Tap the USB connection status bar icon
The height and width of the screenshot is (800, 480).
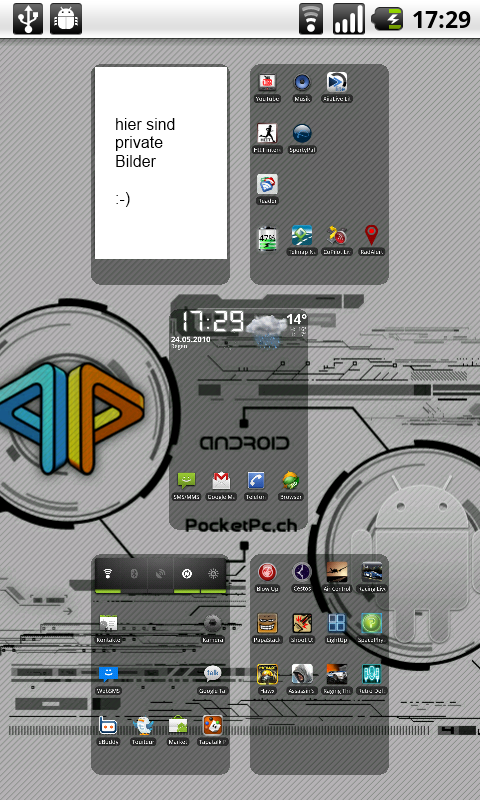(28, 19)
